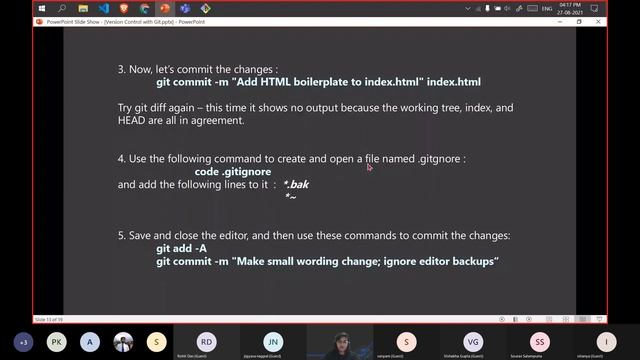Click the 'git add -A' command text

tap(181, 248)
